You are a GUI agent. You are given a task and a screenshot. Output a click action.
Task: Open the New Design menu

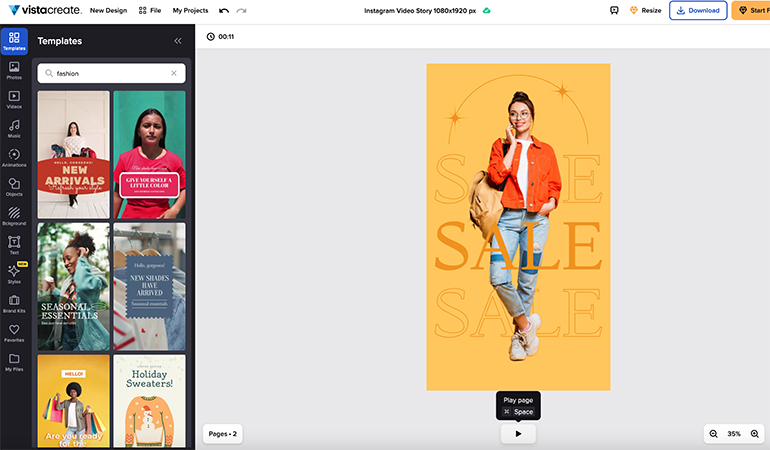(x=109, y=10)
